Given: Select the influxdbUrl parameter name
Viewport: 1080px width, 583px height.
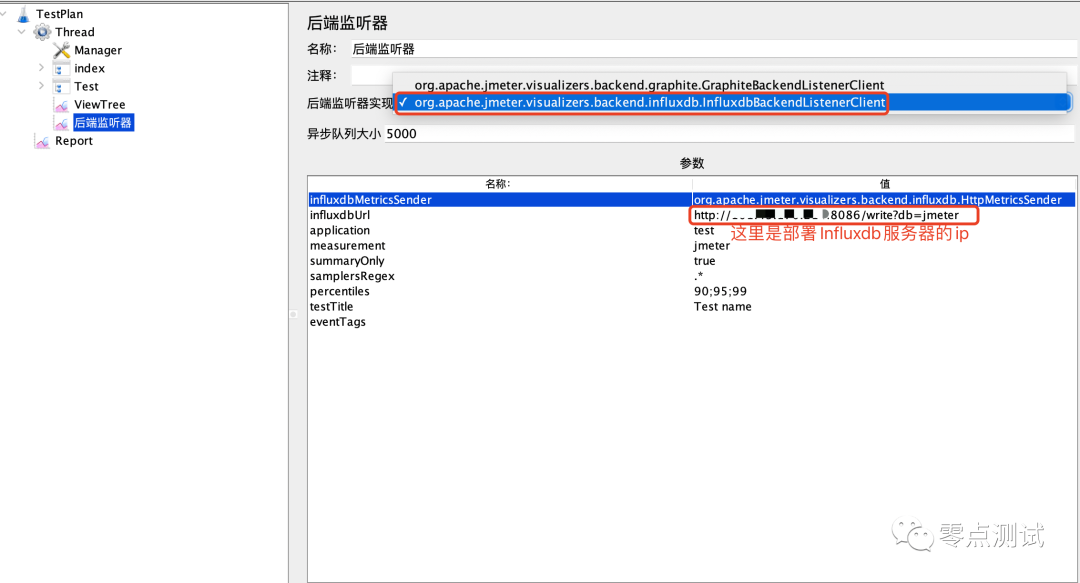Looking at the screenshot, I should click(340, 215).
